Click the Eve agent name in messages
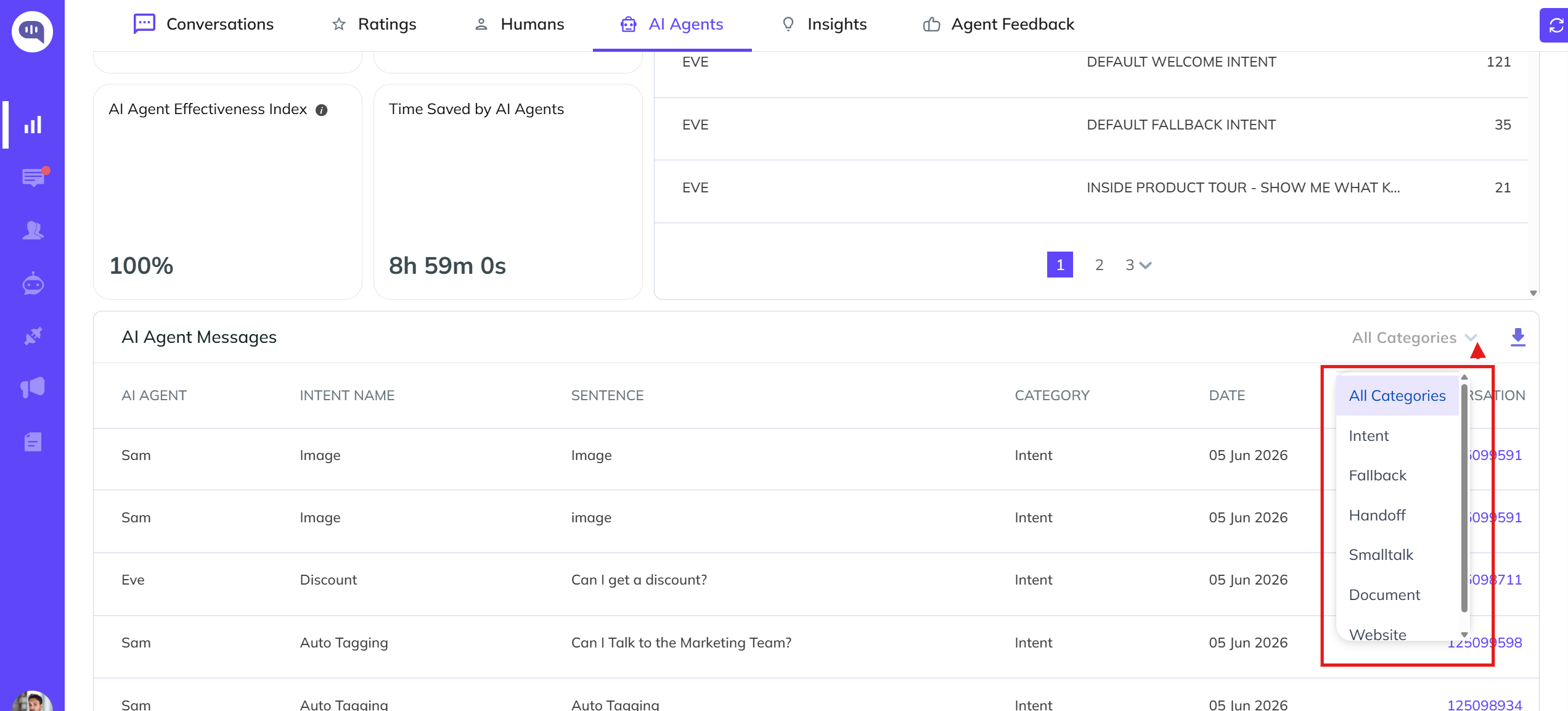This screenshot has width=1568, height=711. click(133, 580)
